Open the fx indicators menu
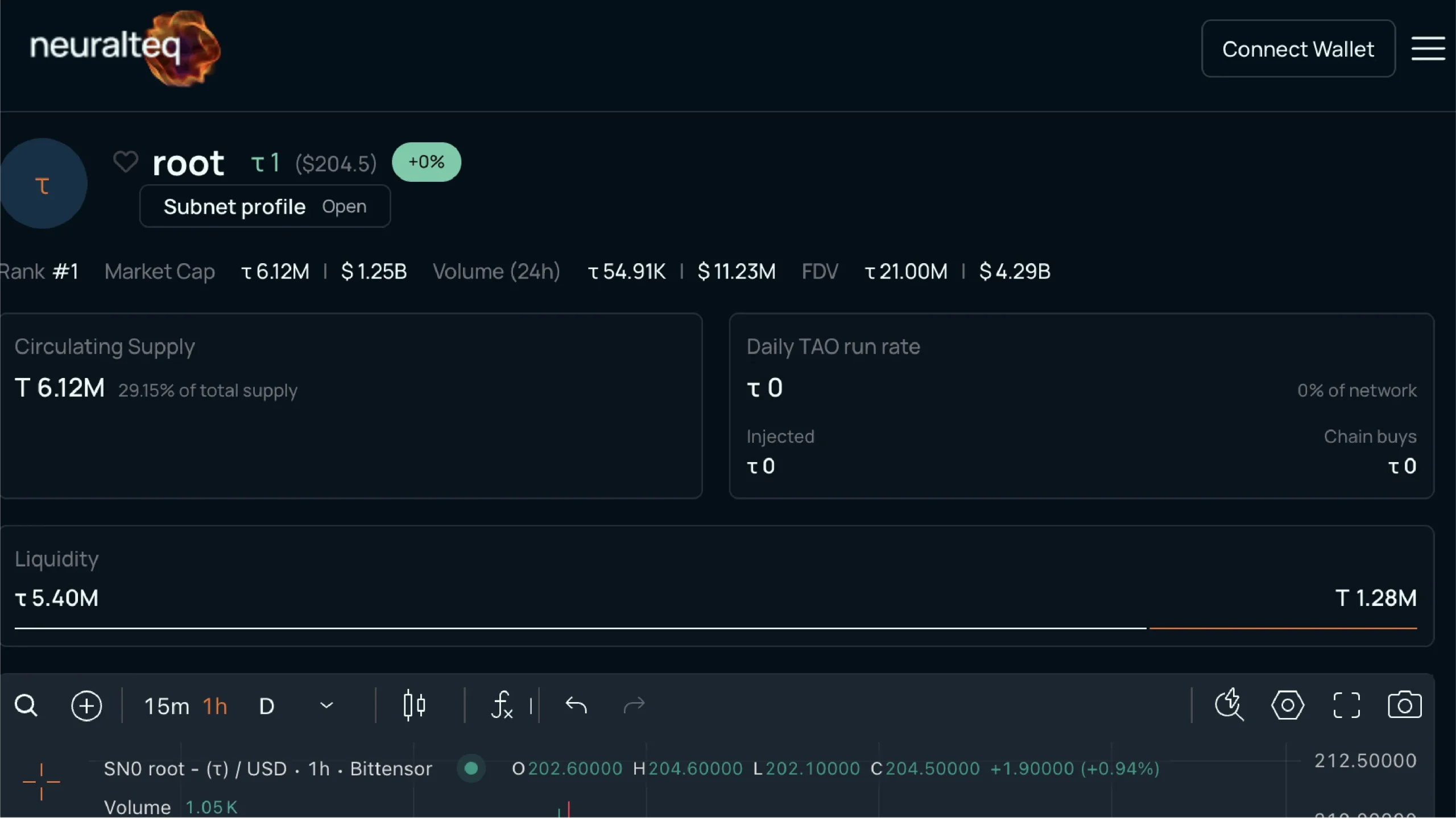This screenshot has height=818, width=1456. pyautogui.click(x=502, y=705)
